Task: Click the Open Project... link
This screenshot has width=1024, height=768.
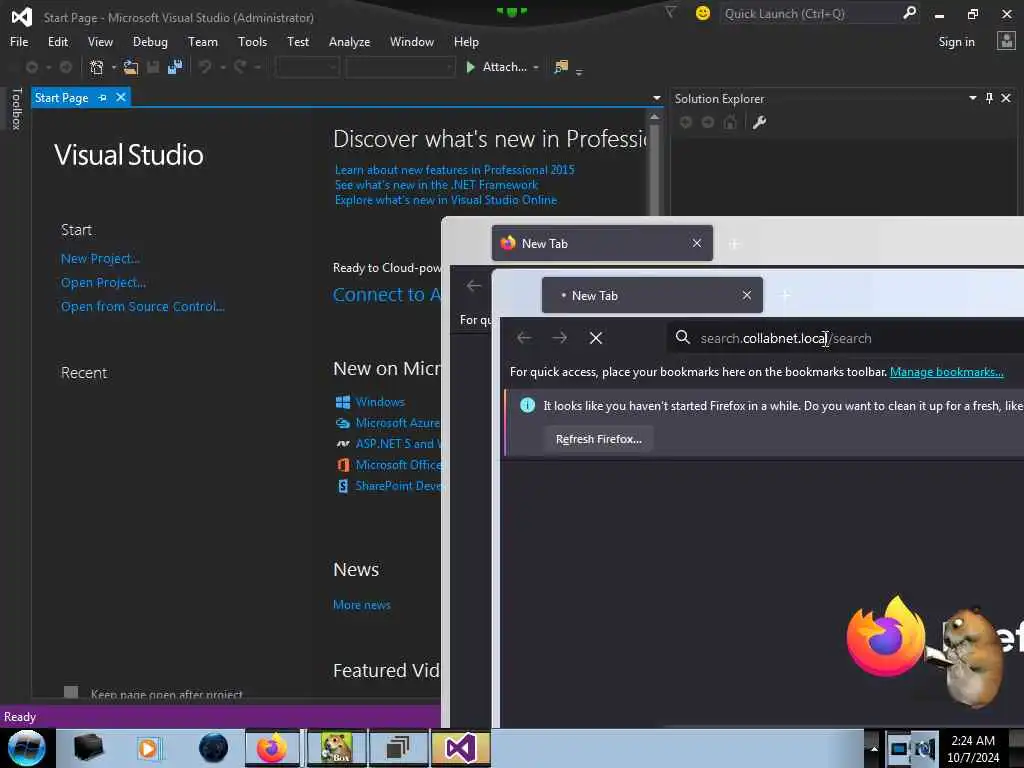Action: 103,283
